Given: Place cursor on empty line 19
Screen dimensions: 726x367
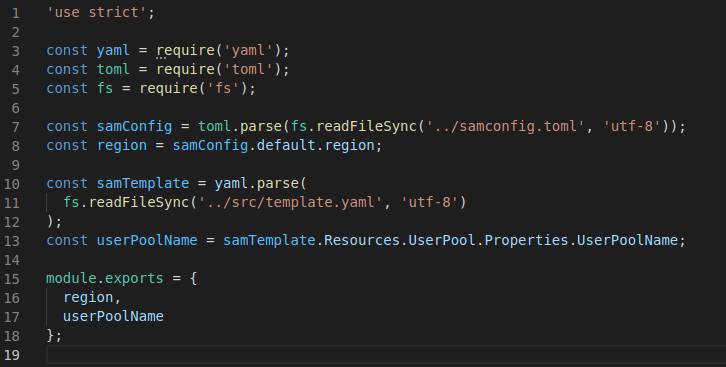Looking at the screenshot, I should tap(386, 355).
